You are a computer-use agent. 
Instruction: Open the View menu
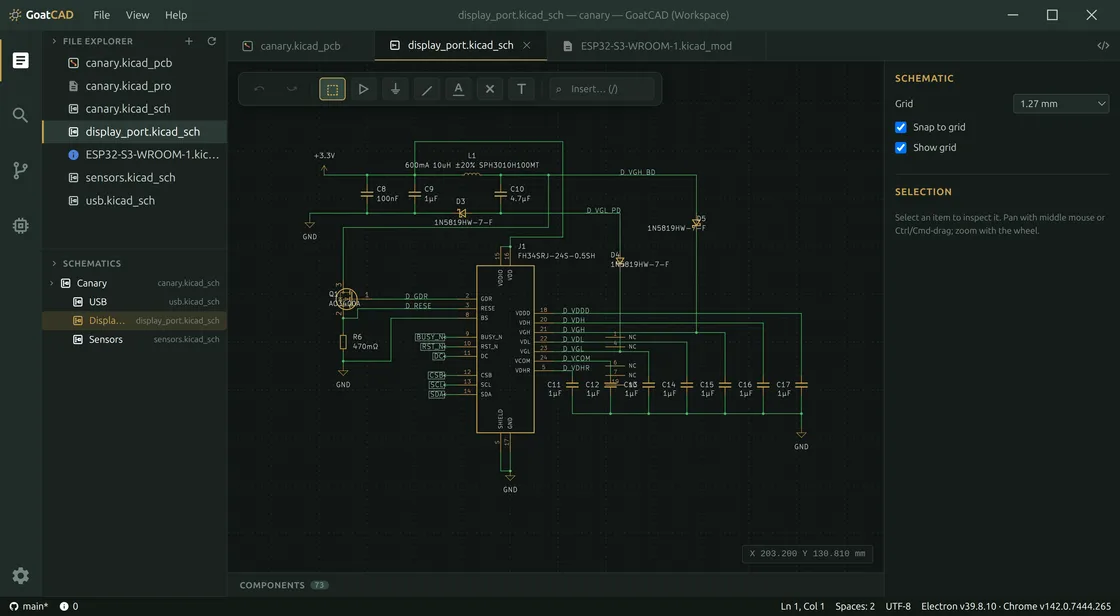pyautogui.click(x=137, y=15)
